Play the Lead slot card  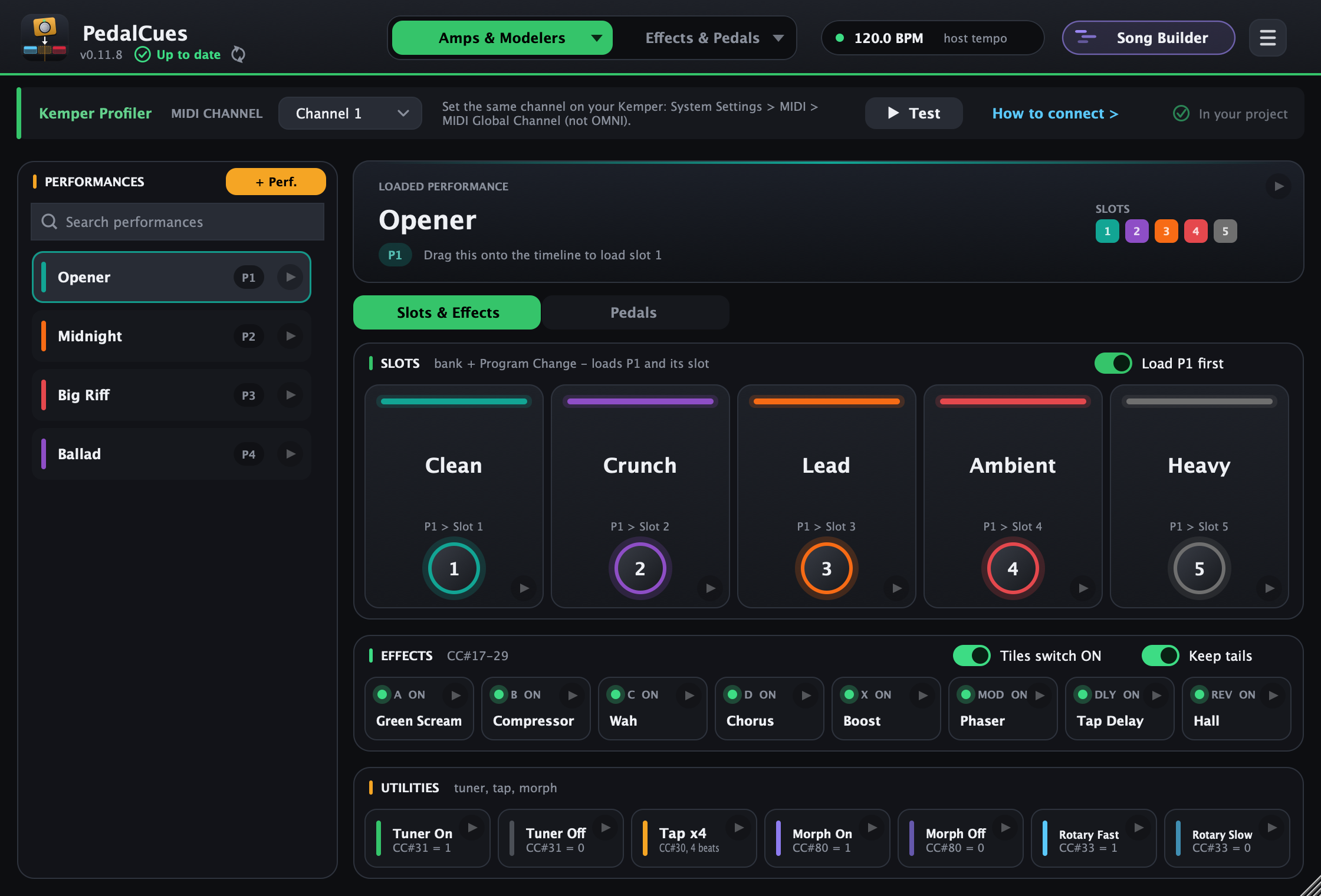896,588
